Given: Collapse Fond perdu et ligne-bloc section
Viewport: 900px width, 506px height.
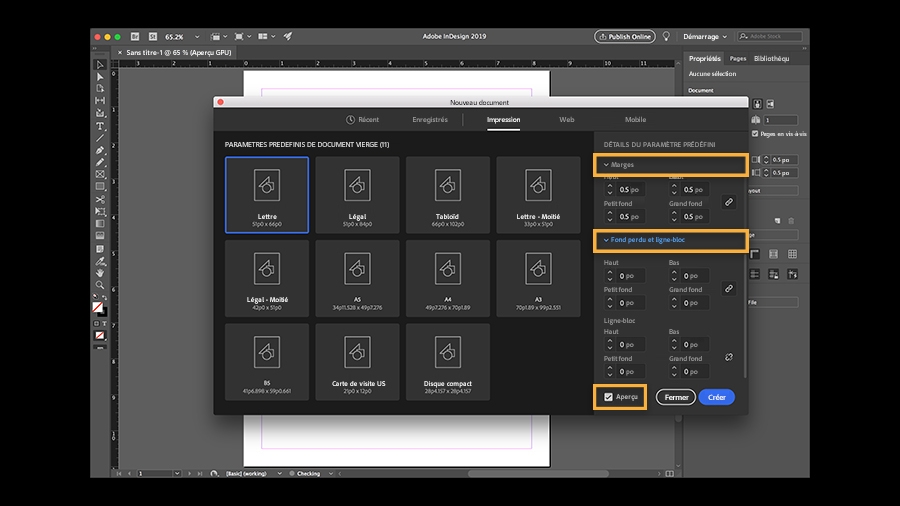Looking at the screenshot, I should point(606,240).
